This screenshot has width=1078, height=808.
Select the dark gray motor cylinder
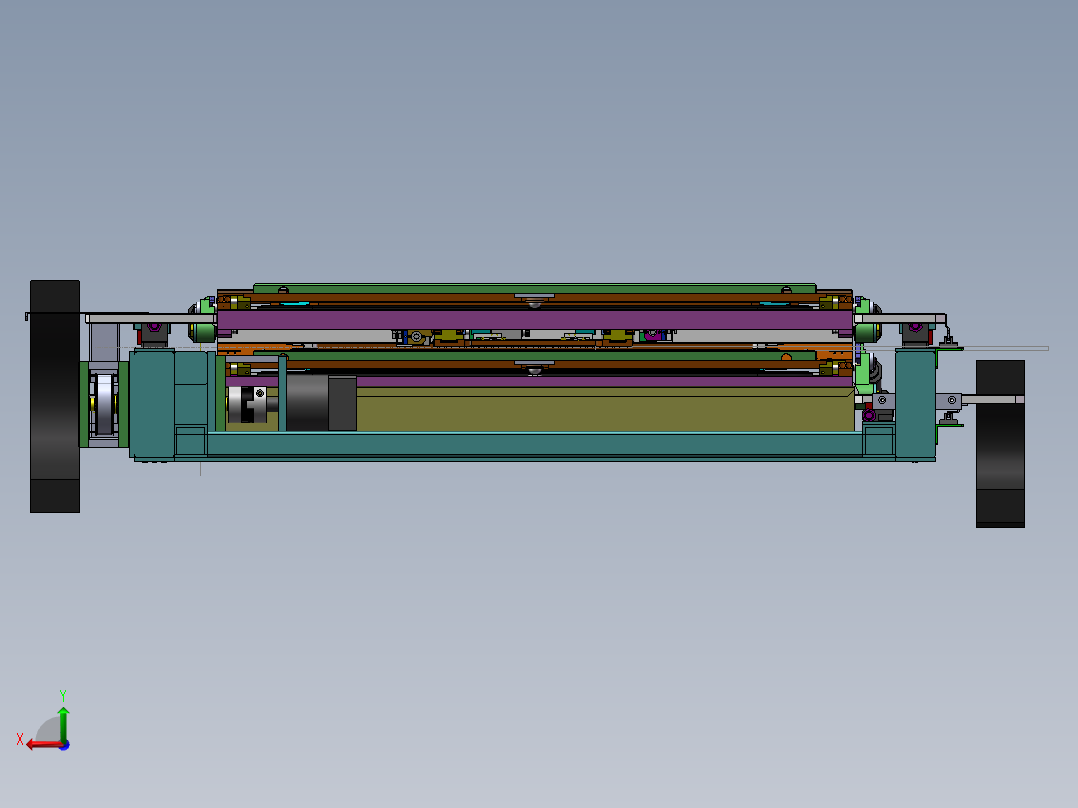[x=307, y=402]
